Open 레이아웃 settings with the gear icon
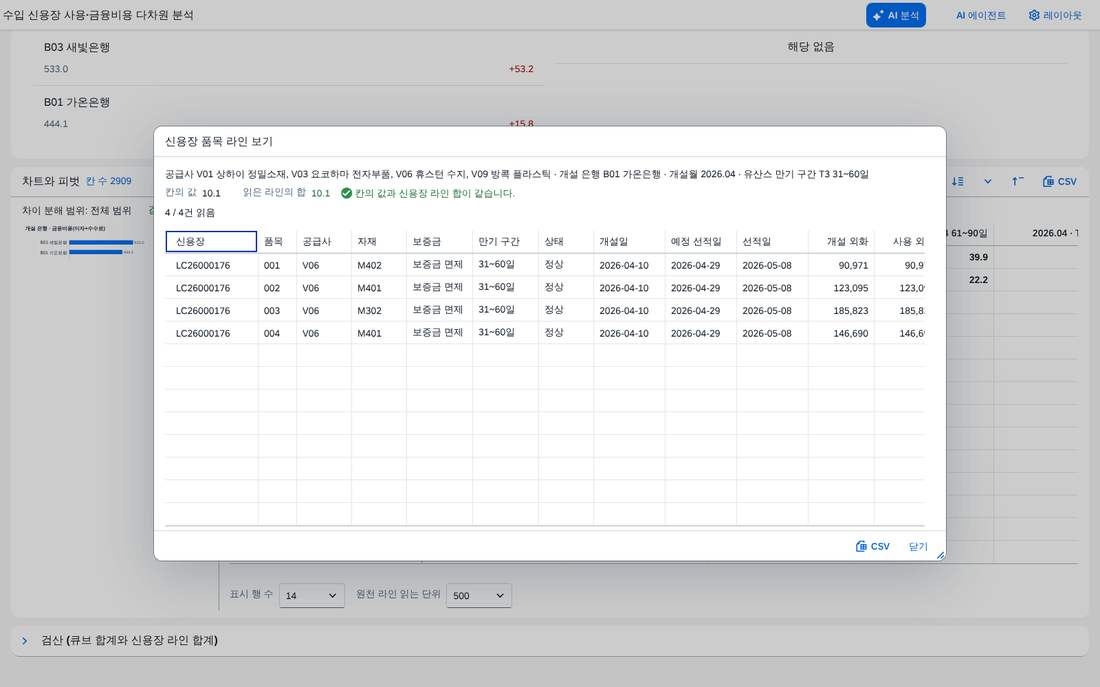The width and height of the screenshot is (1100, 687). coord(1055,15)
